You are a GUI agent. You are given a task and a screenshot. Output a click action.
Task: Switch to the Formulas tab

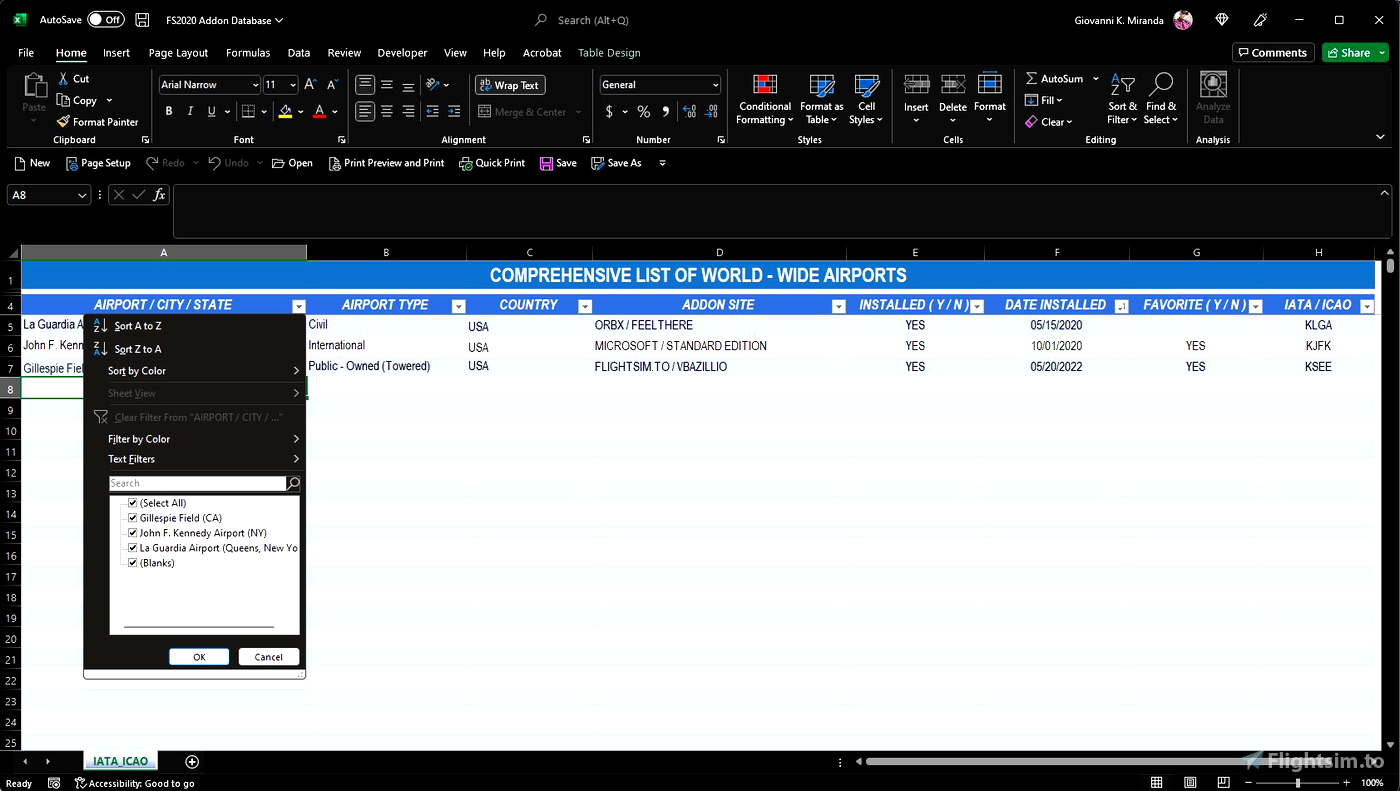[248, 53]
